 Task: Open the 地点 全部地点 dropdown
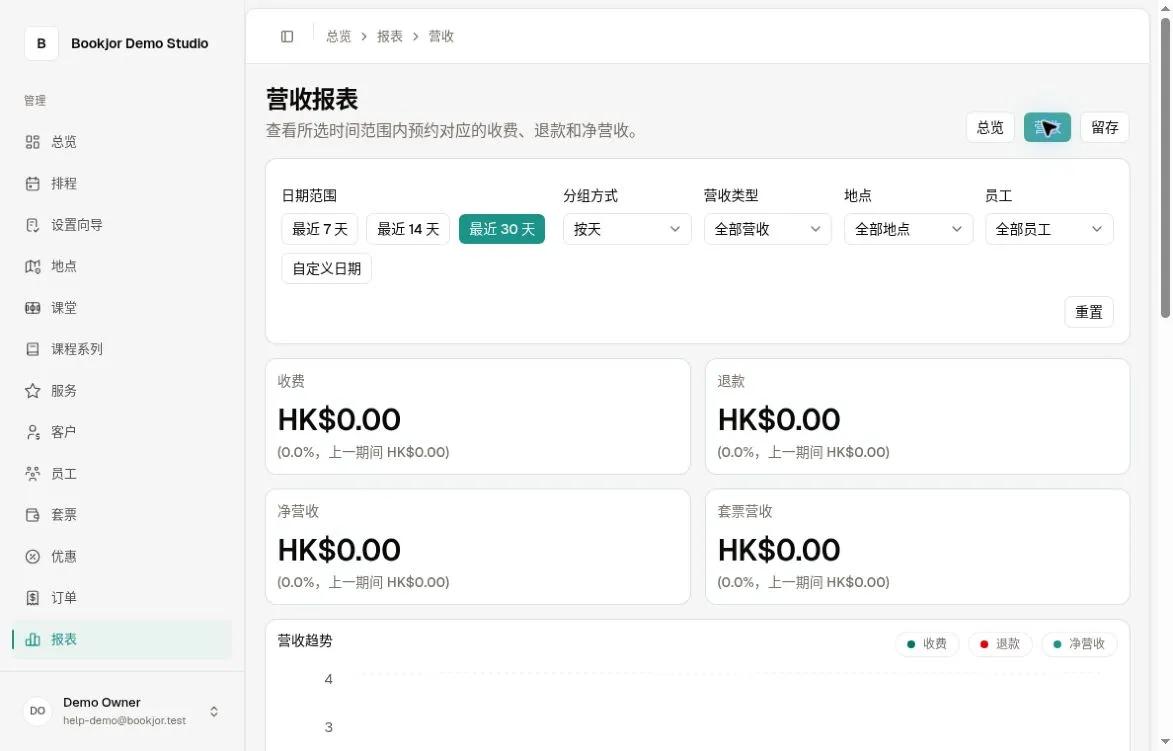908,229
